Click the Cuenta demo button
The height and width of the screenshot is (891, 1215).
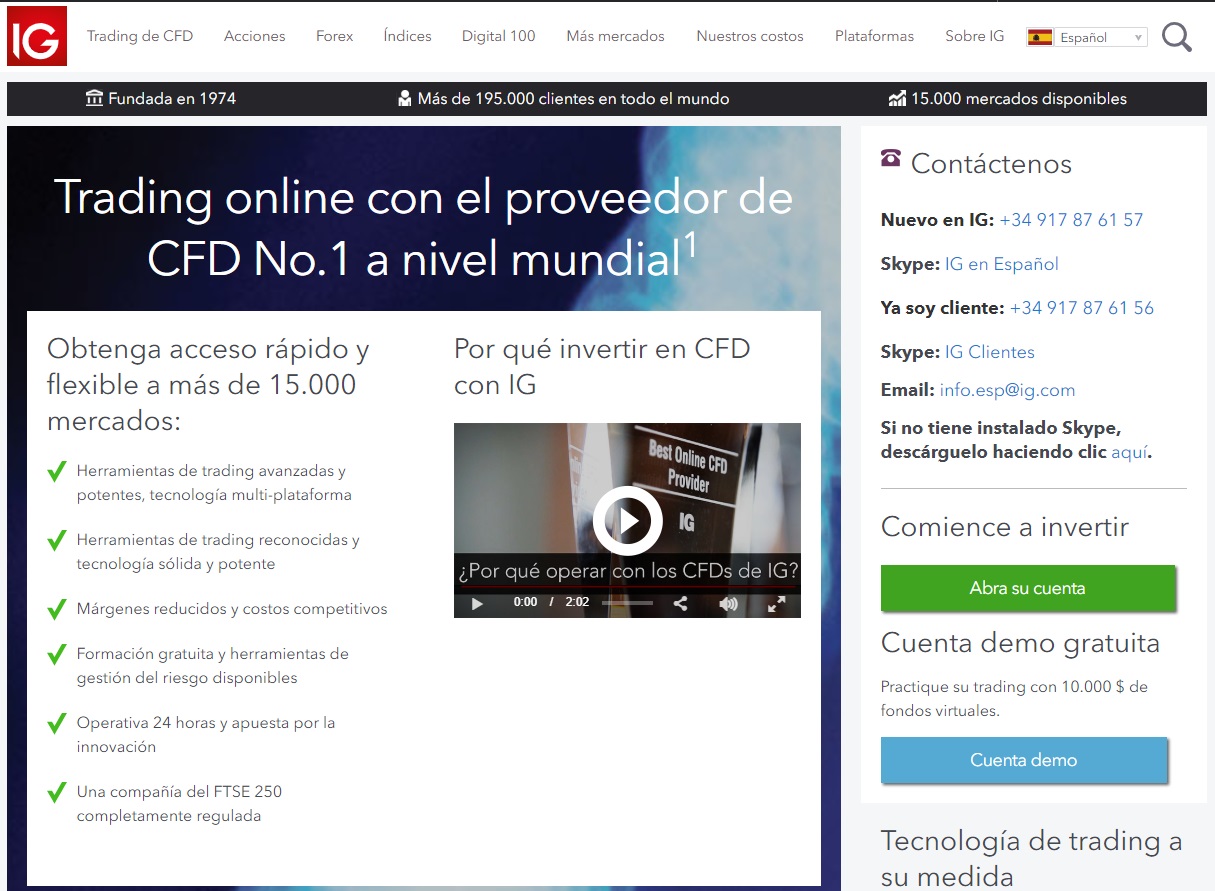click(1023, 760)
